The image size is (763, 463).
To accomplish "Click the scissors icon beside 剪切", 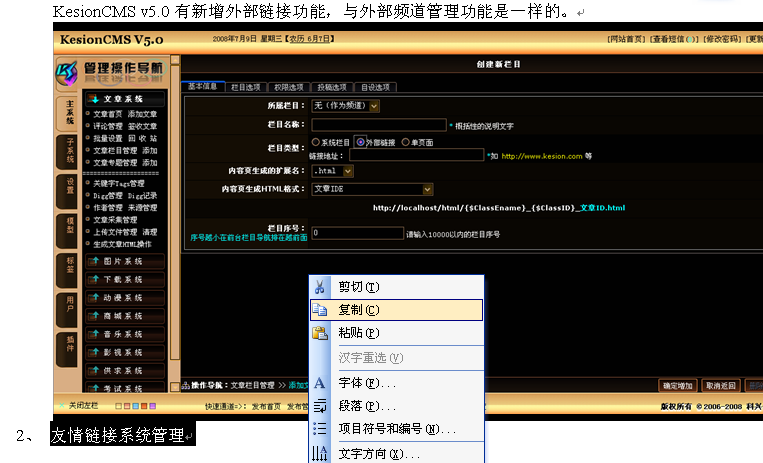I will click(x=320, y=287).
